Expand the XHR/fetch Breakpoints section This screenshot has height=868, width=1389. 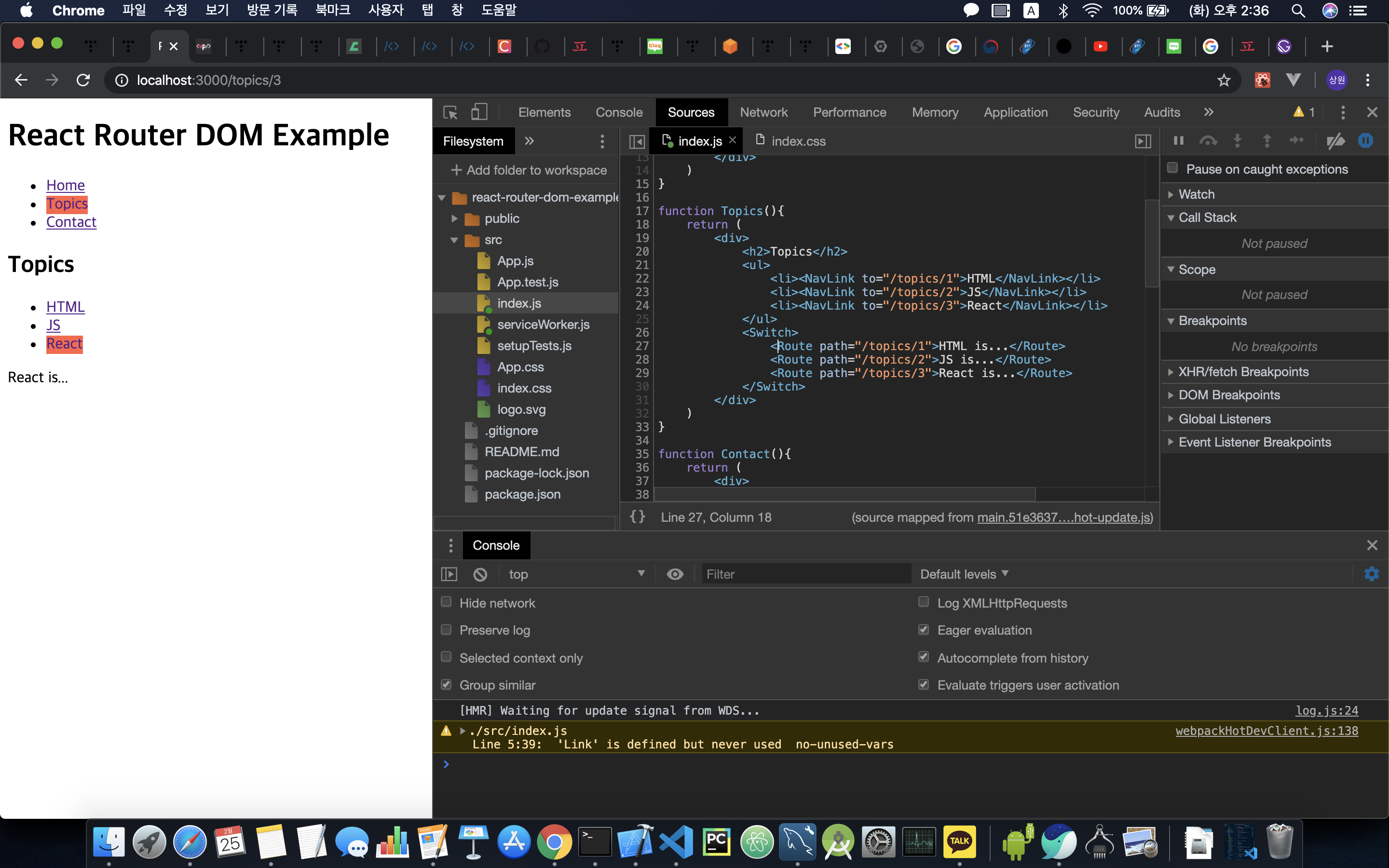(x=1243, y=372)
